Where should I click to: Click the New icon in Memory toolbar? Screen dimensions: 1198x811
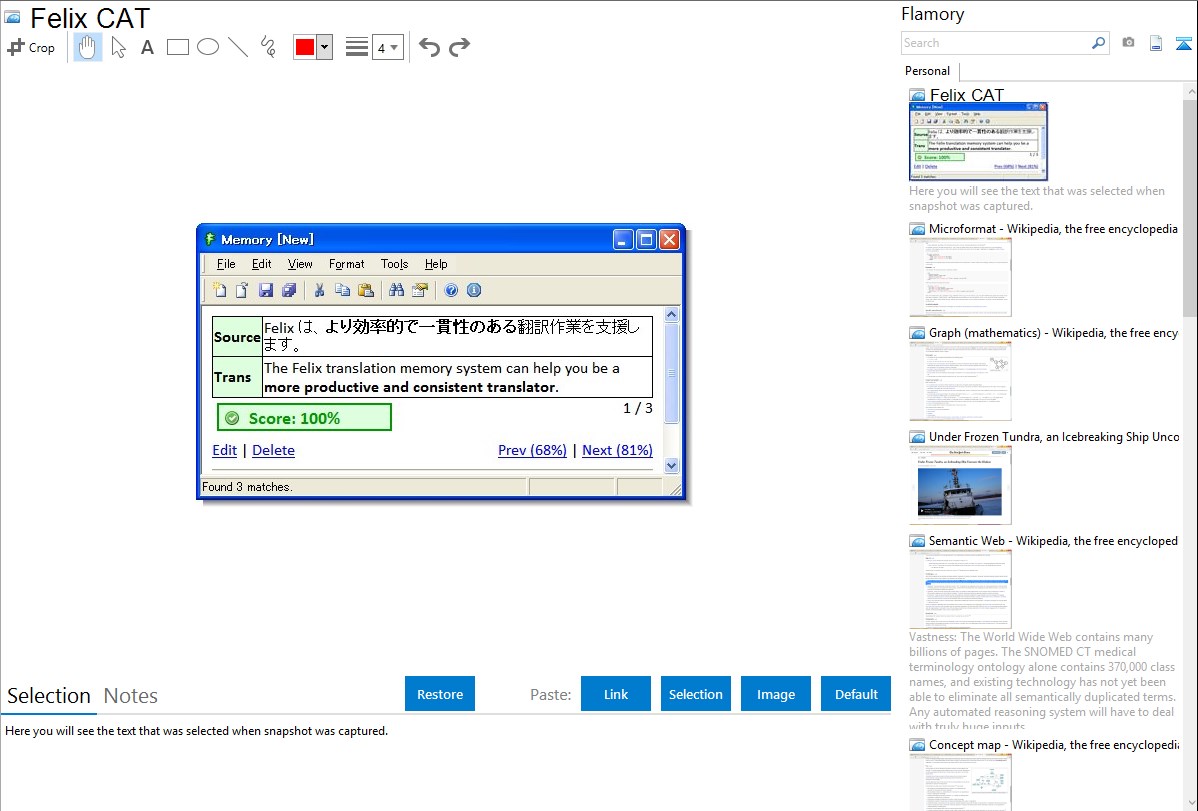[x=220, y=290]
